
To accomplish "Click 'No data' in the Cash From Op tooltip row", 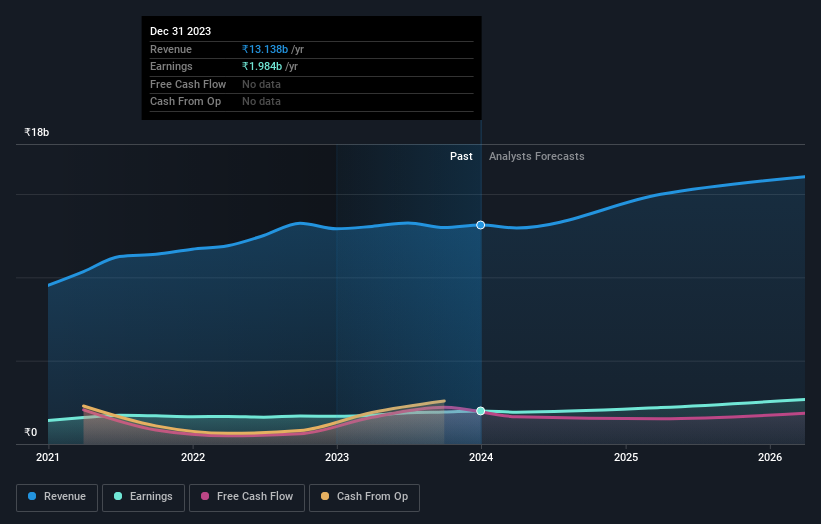I will pyautogui.click(x=261, y=102).
